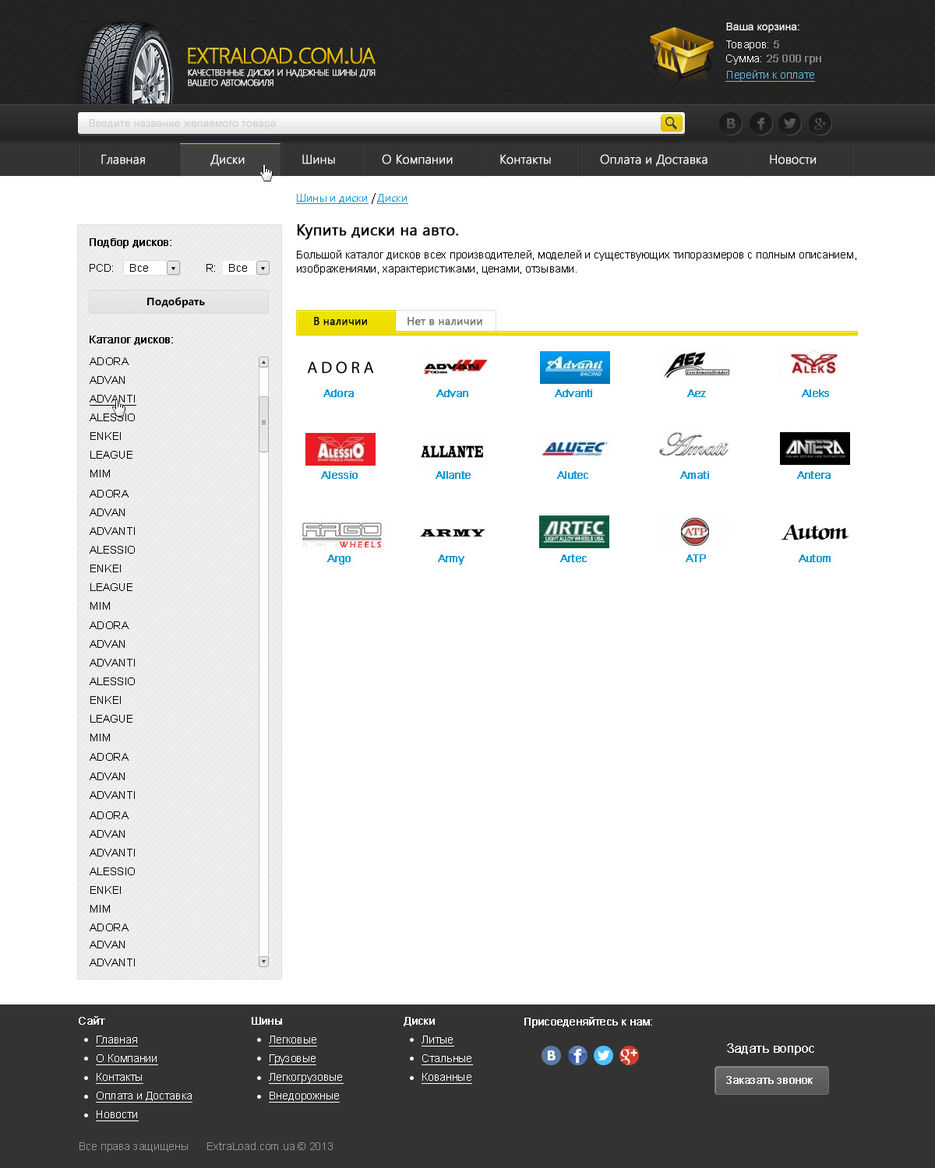This screenshot has height=1168, width=935.
Task: Switch to the 'Нет в наличии' tab
Action: pos(445,321)
